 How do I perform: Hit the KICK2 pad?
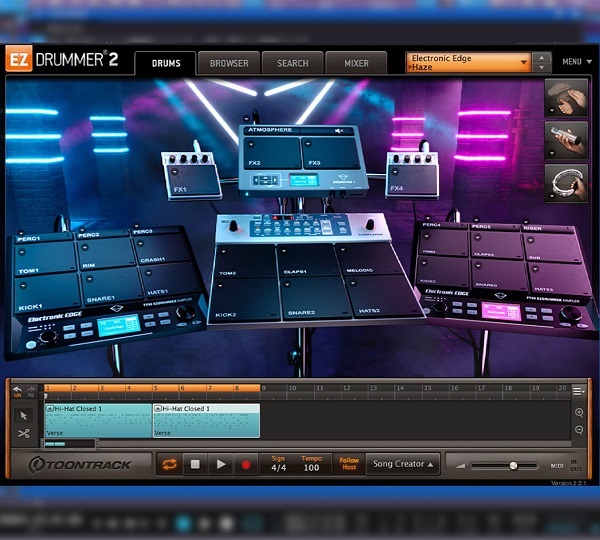tap(246, 299)
